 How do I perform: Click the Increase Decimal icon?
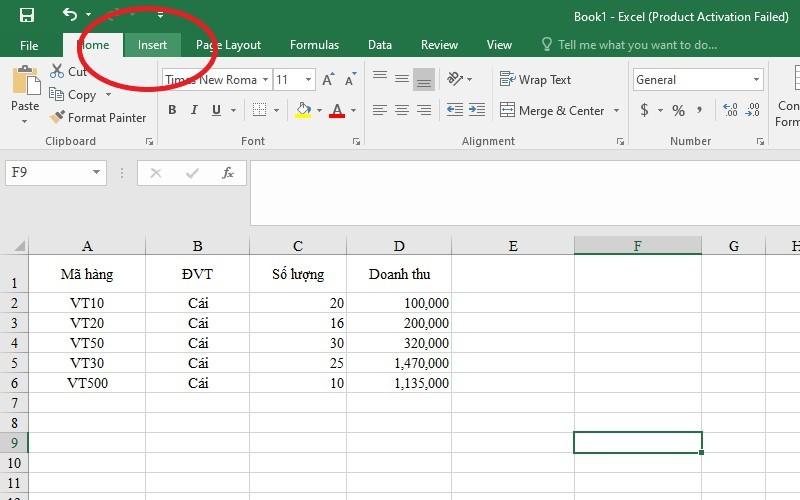tap(730, 110)
